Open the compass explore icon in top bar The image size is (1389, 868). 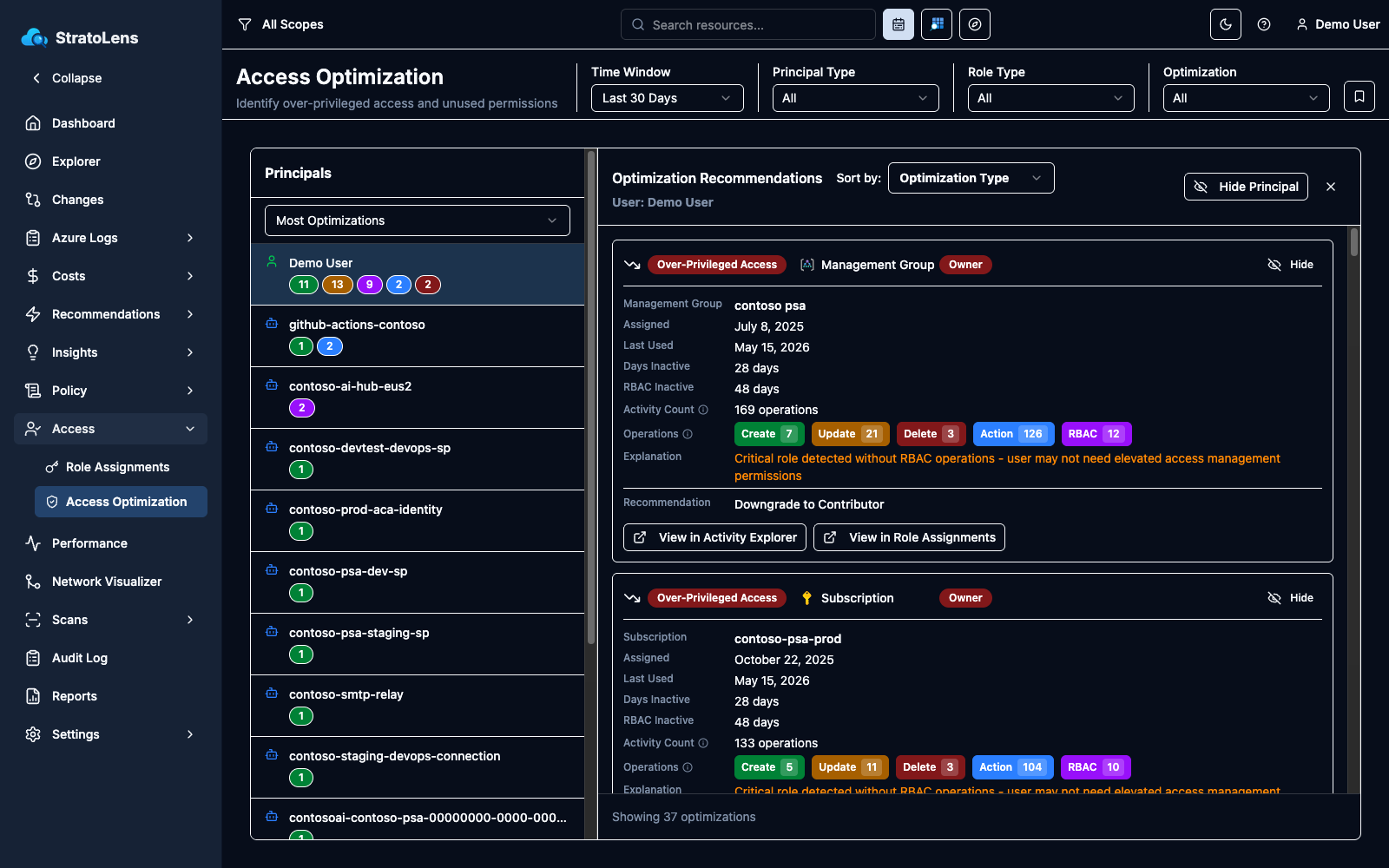coord(975,24)
